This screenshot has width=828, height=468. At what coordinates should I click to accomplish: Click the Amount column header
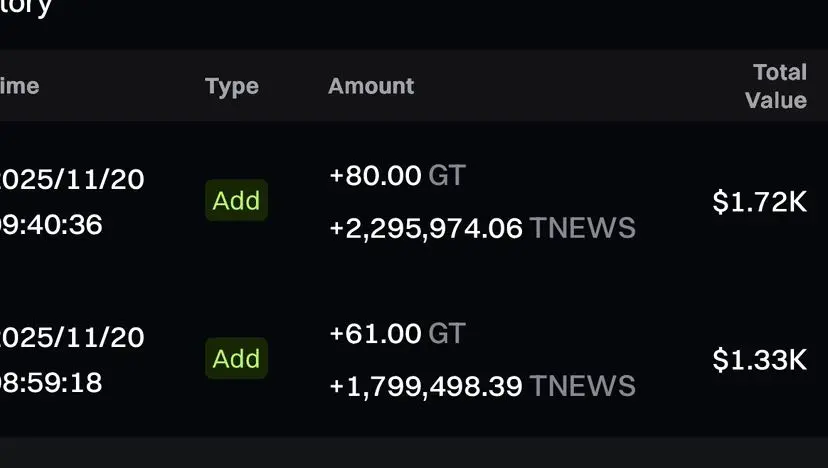[370, 86]
